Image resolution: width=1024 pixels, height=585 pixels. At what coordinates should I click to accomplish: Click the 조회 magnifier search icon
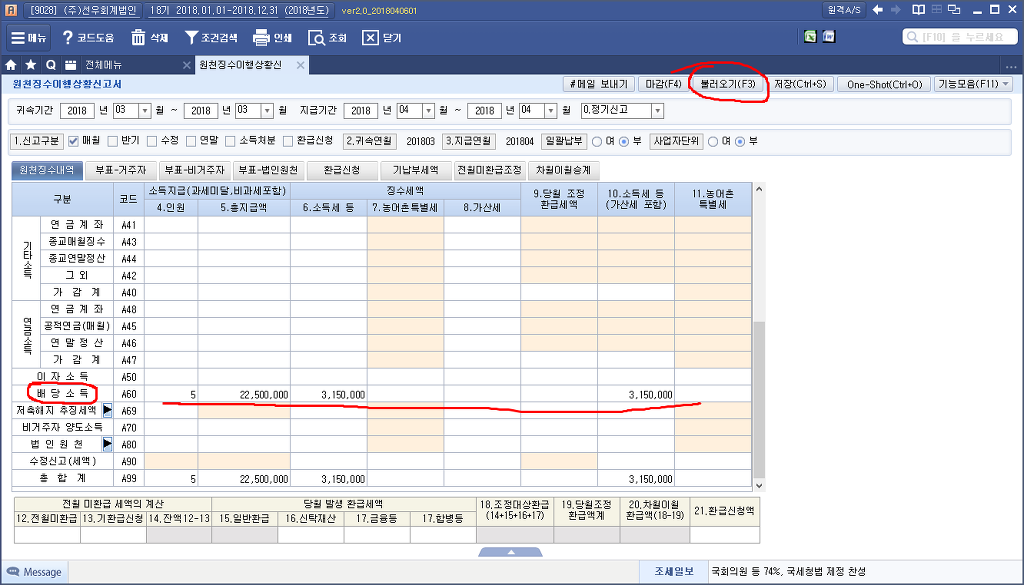tap(316, 38)
